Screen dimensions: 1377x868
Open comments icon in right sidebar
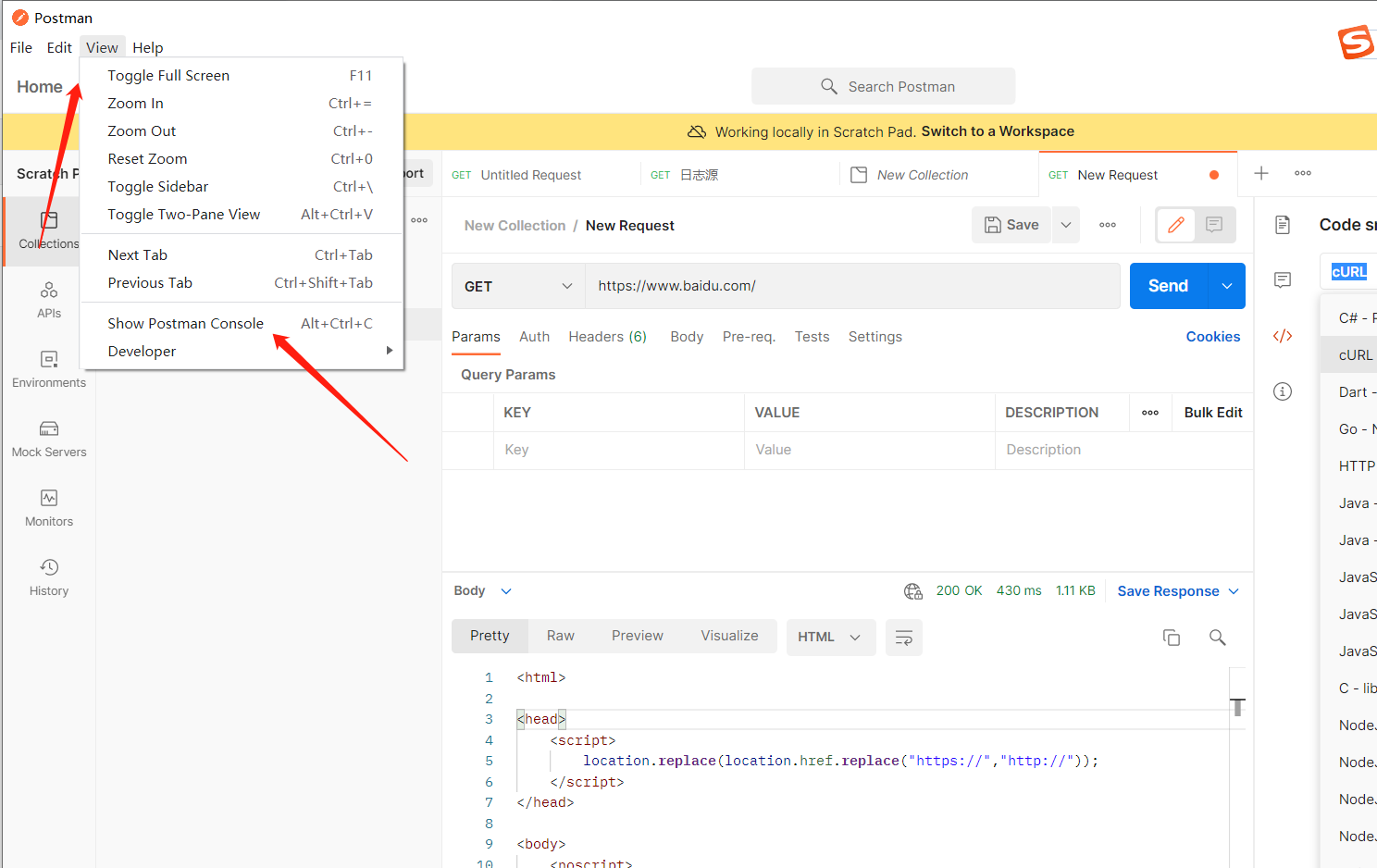pos(1283,280)
